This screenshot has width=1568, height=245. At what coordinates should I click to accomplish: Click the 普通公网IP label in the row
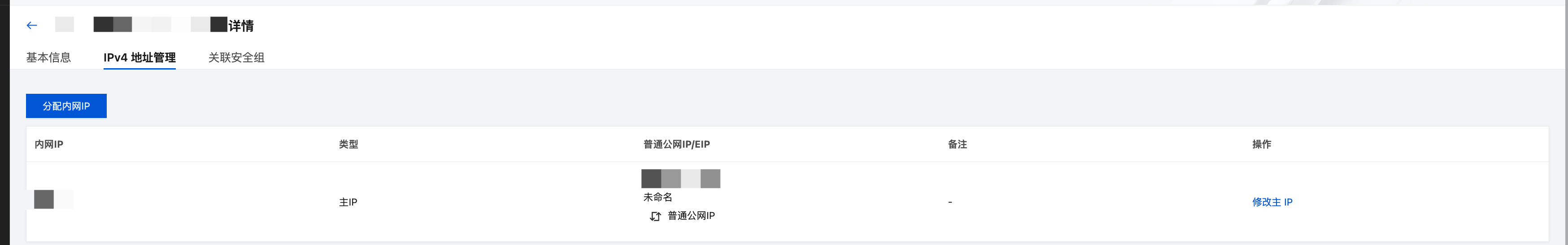[691, 216]
